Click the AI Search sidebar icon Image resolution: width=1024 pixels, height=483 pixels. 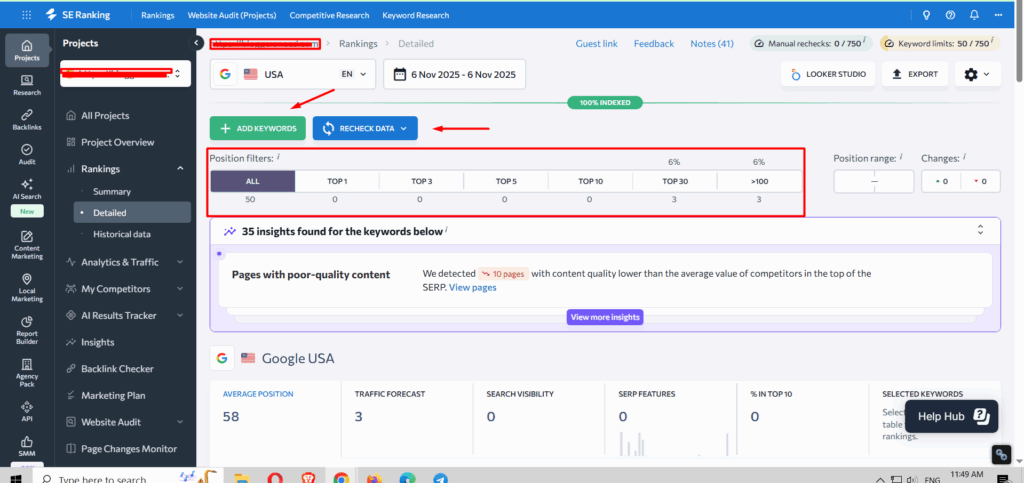coord(27,189)
